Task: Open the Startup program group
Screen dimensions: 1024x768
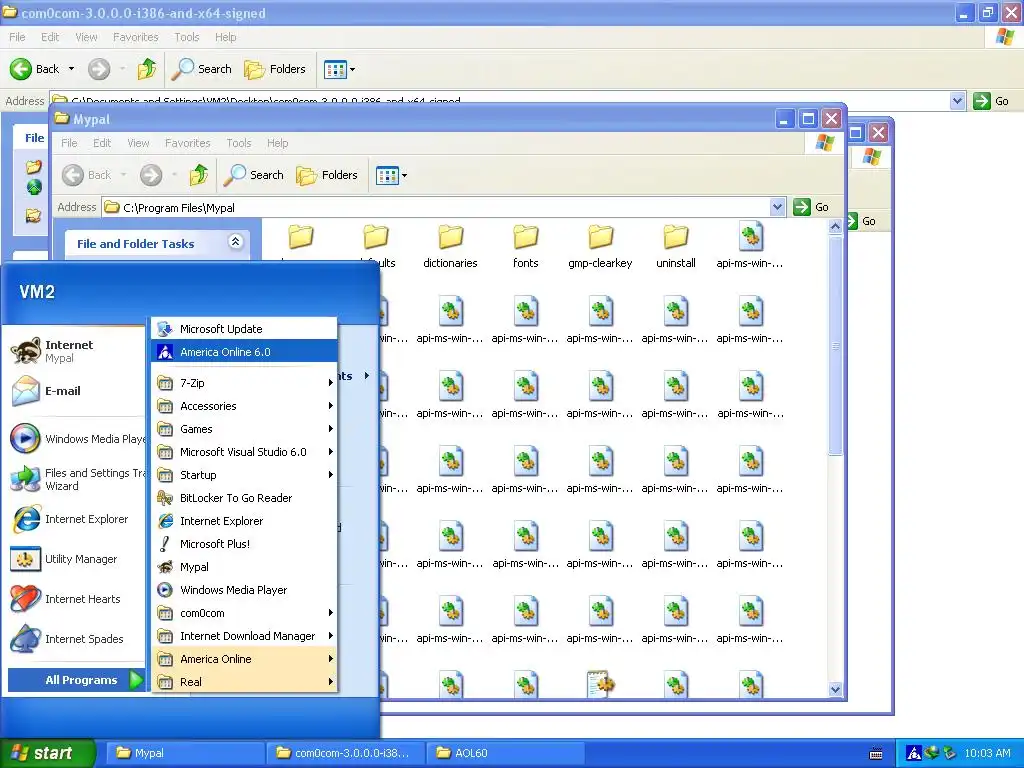Action: coord(244,474)
